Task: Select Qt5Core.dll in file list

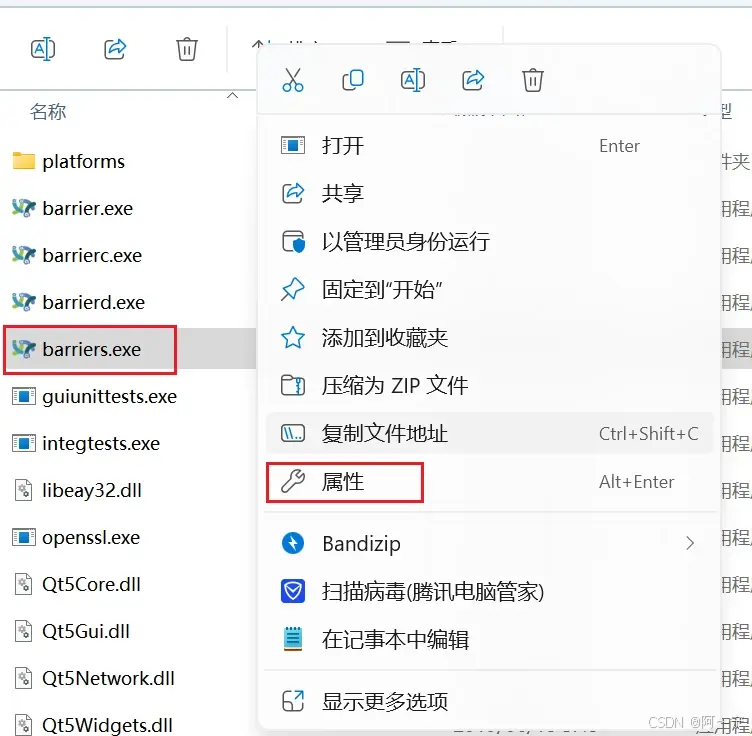Action: point(91,584)
